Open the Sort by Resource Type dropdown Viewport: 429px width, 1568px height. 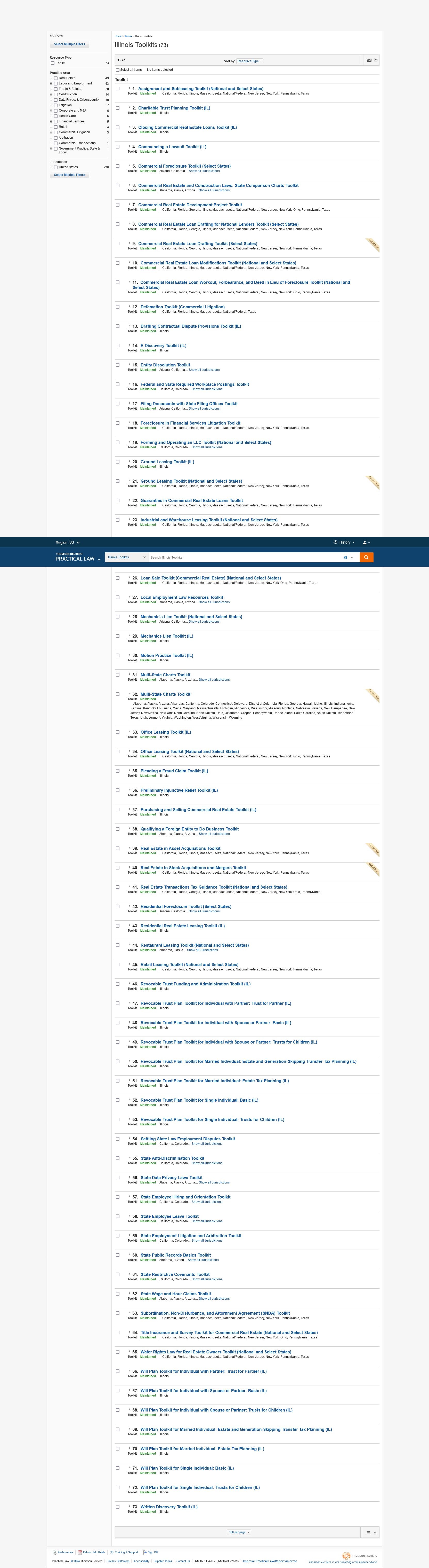click(x=249, y=61)
